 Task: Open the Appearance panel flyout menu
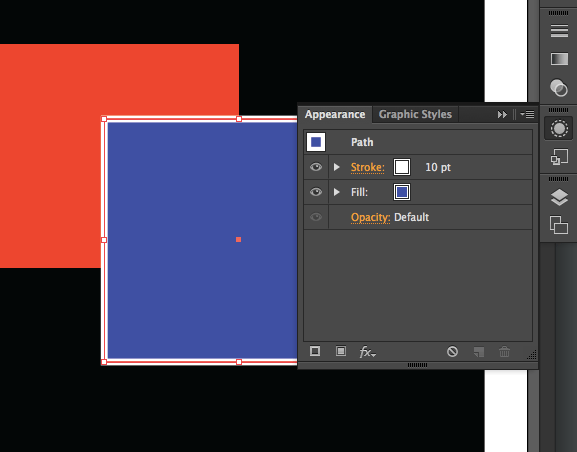click(527, 114)
